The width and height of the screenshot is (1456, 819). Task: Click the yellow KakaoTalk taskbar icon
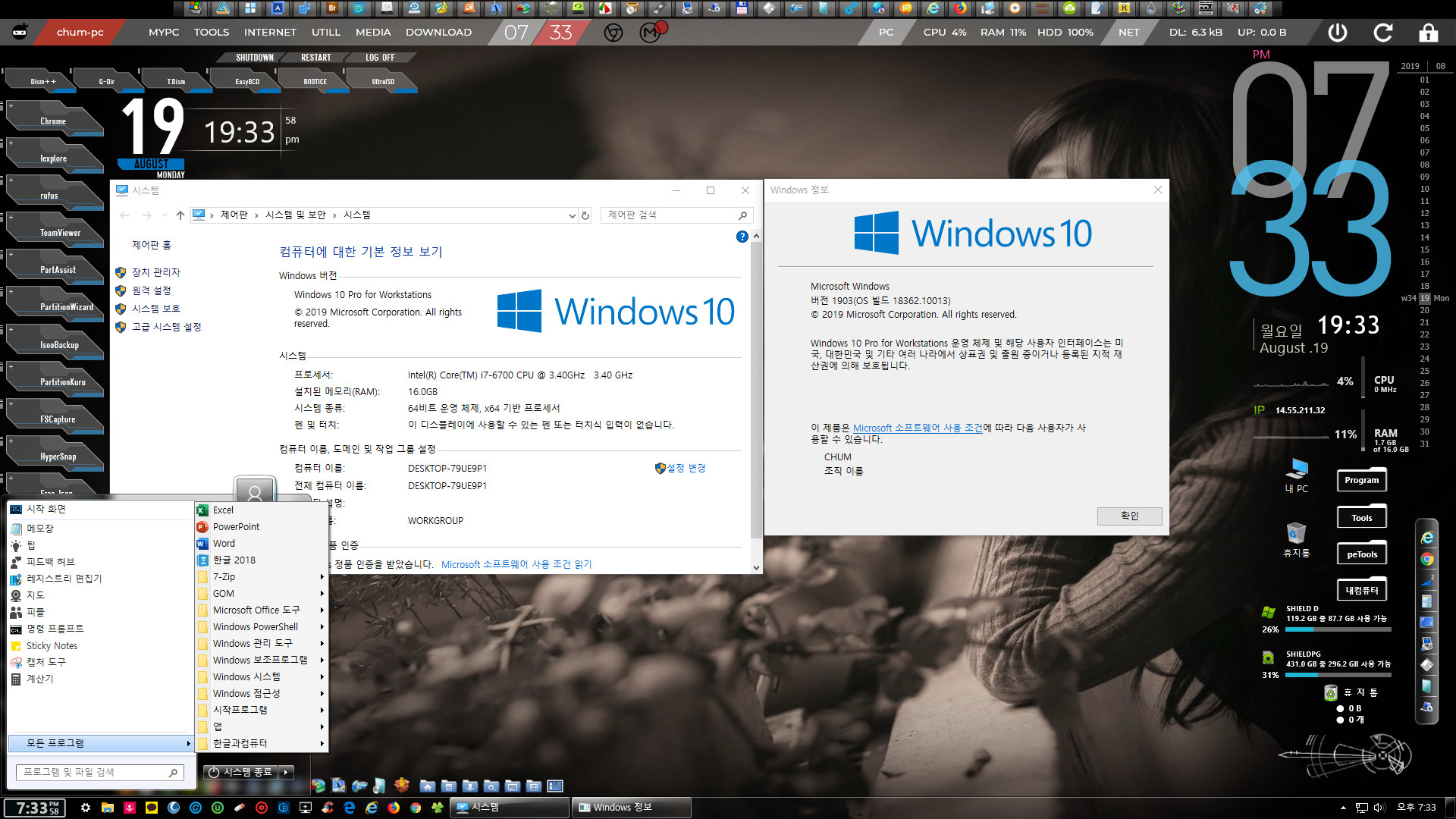click(152, 808)
